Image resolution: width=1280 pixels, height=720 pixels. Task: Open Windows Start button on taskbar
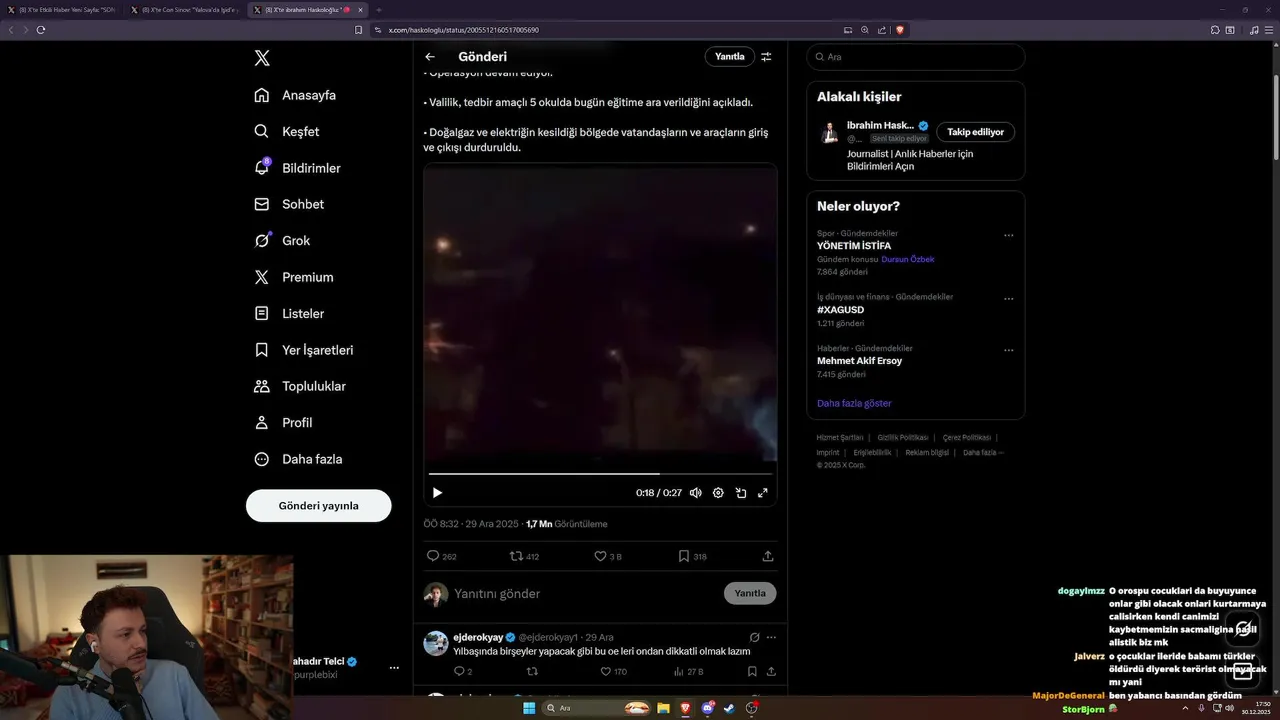(x=528, y=708)
